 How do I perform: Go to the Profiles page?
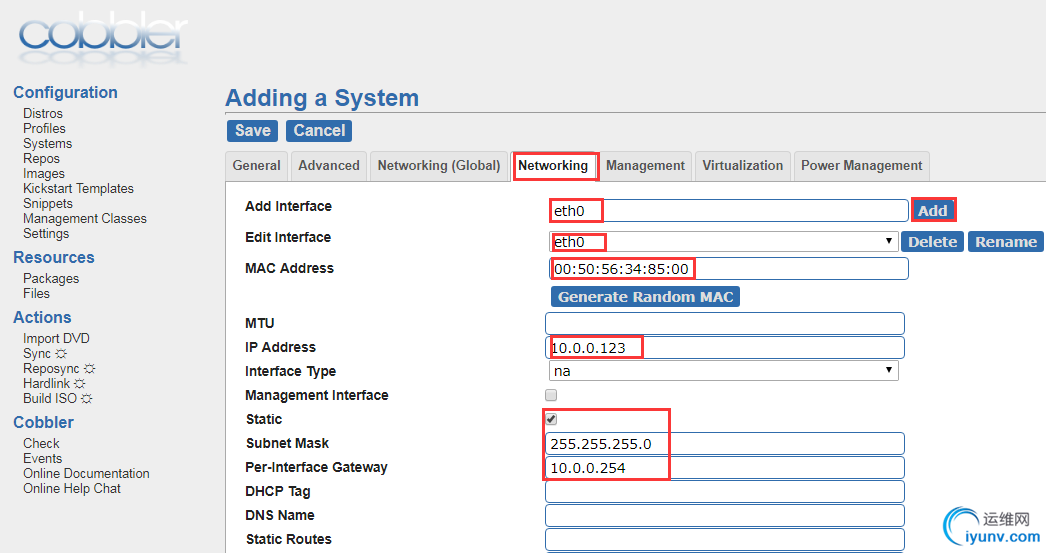(x=44, y=128)
